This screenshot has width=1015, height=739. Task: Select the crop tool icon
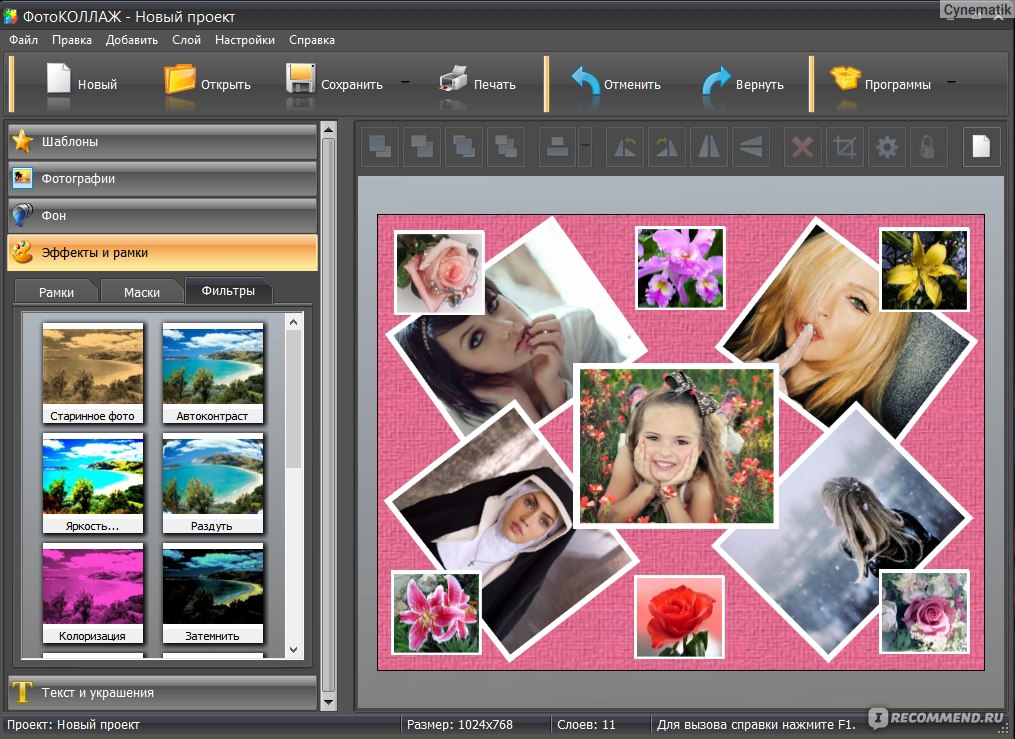(845, 147)
